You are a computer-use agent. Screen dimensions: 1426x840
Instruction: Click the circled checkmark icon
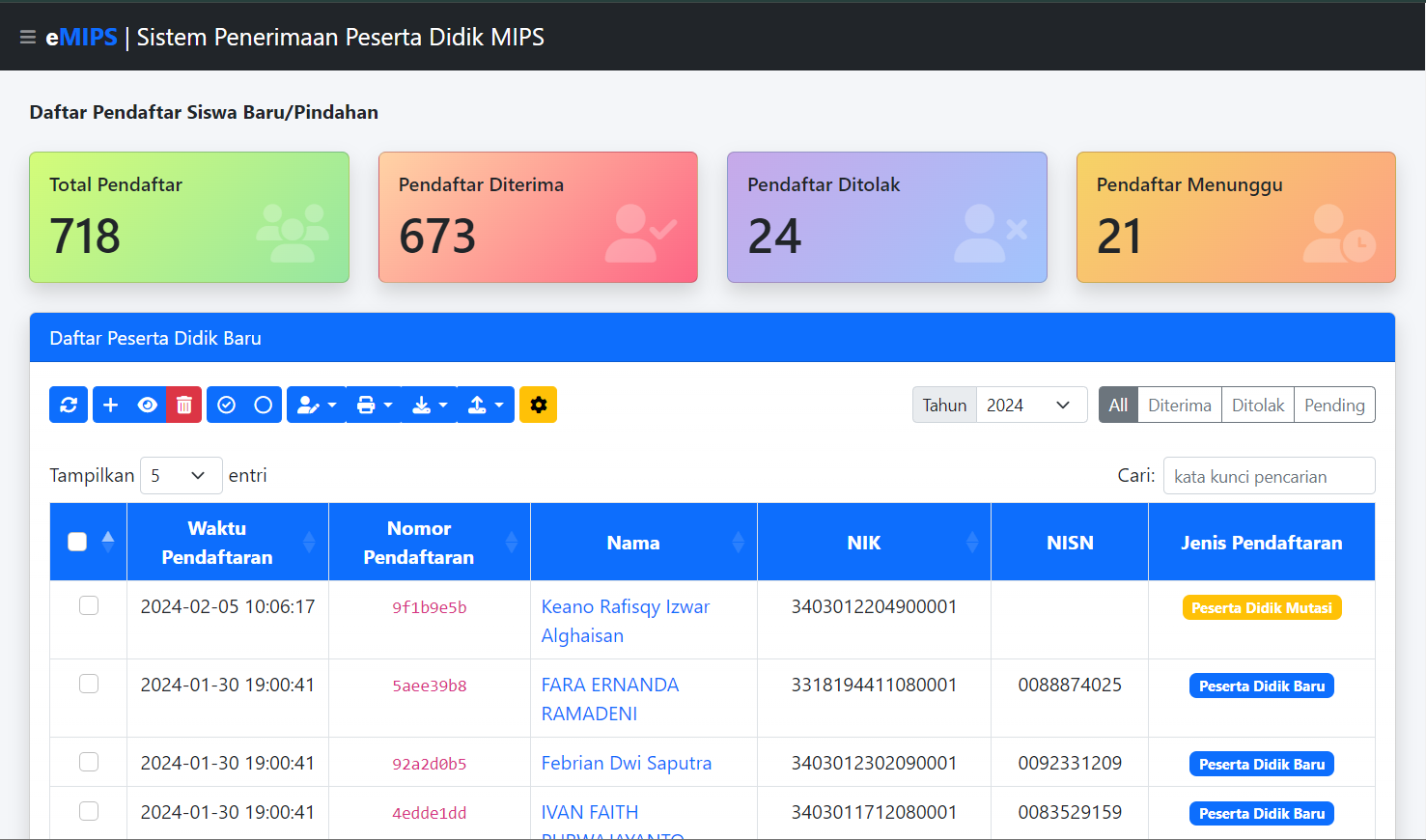(x=227, y=405)
